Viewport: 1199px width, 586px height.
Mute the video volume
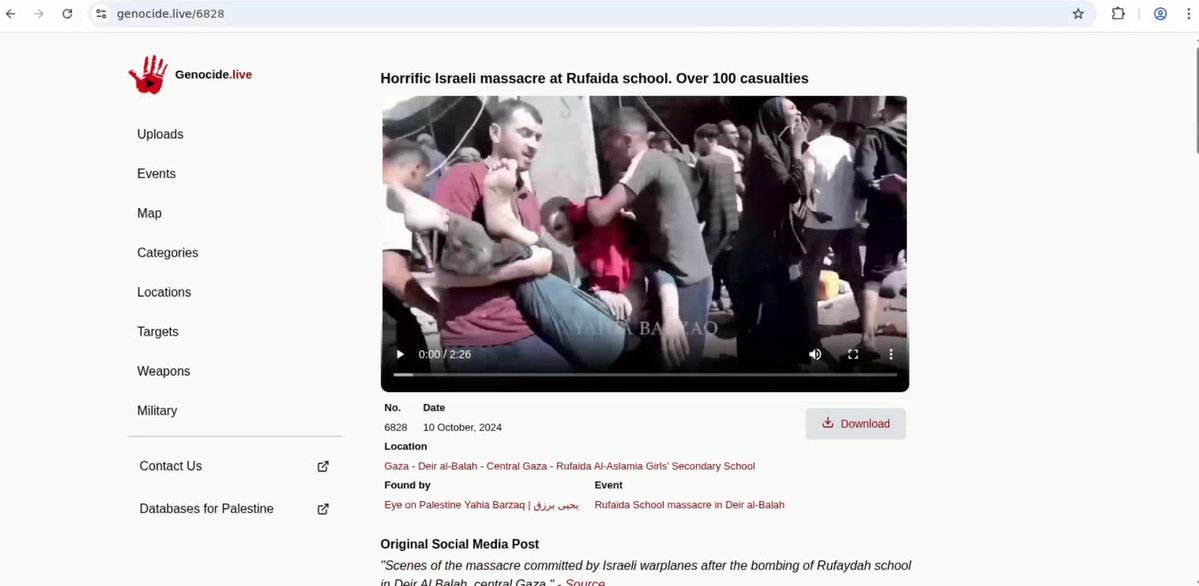815,354
